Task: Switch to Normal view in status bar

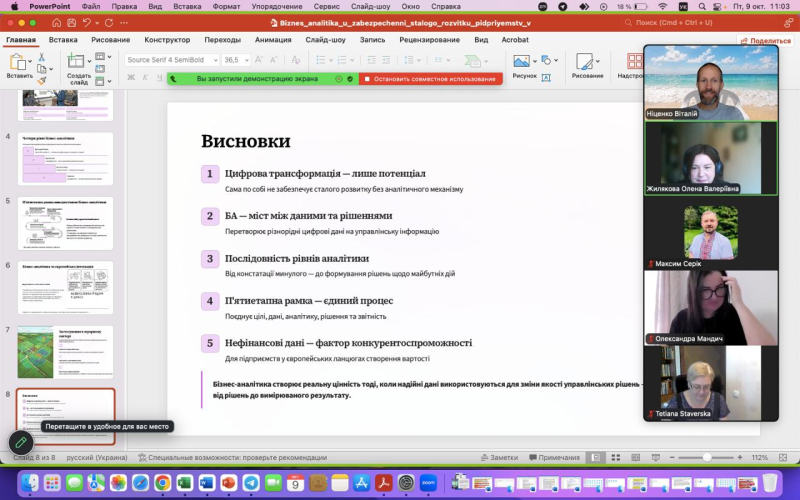Action: tap(595, 458)
